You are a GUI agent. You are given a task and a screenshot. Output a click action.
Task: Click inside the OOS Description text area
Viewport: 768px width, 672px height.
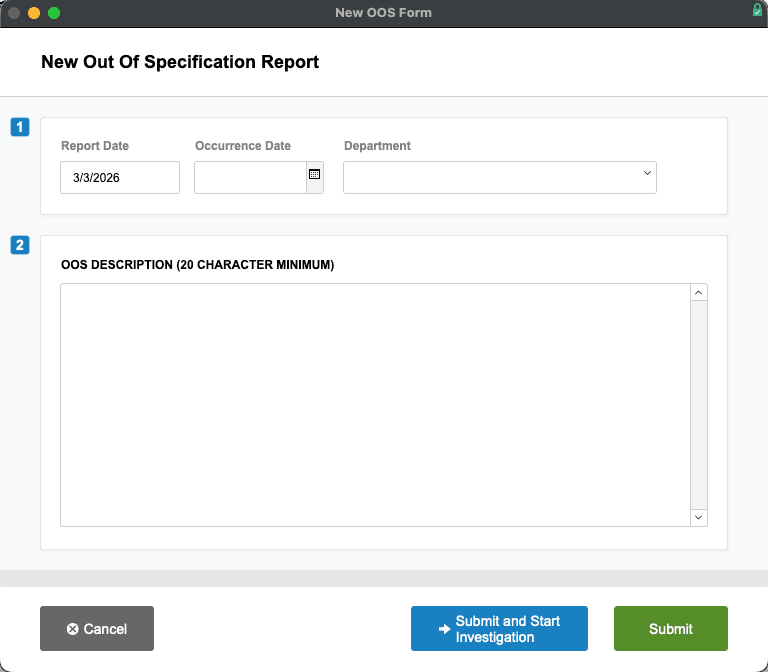[375, 404]
